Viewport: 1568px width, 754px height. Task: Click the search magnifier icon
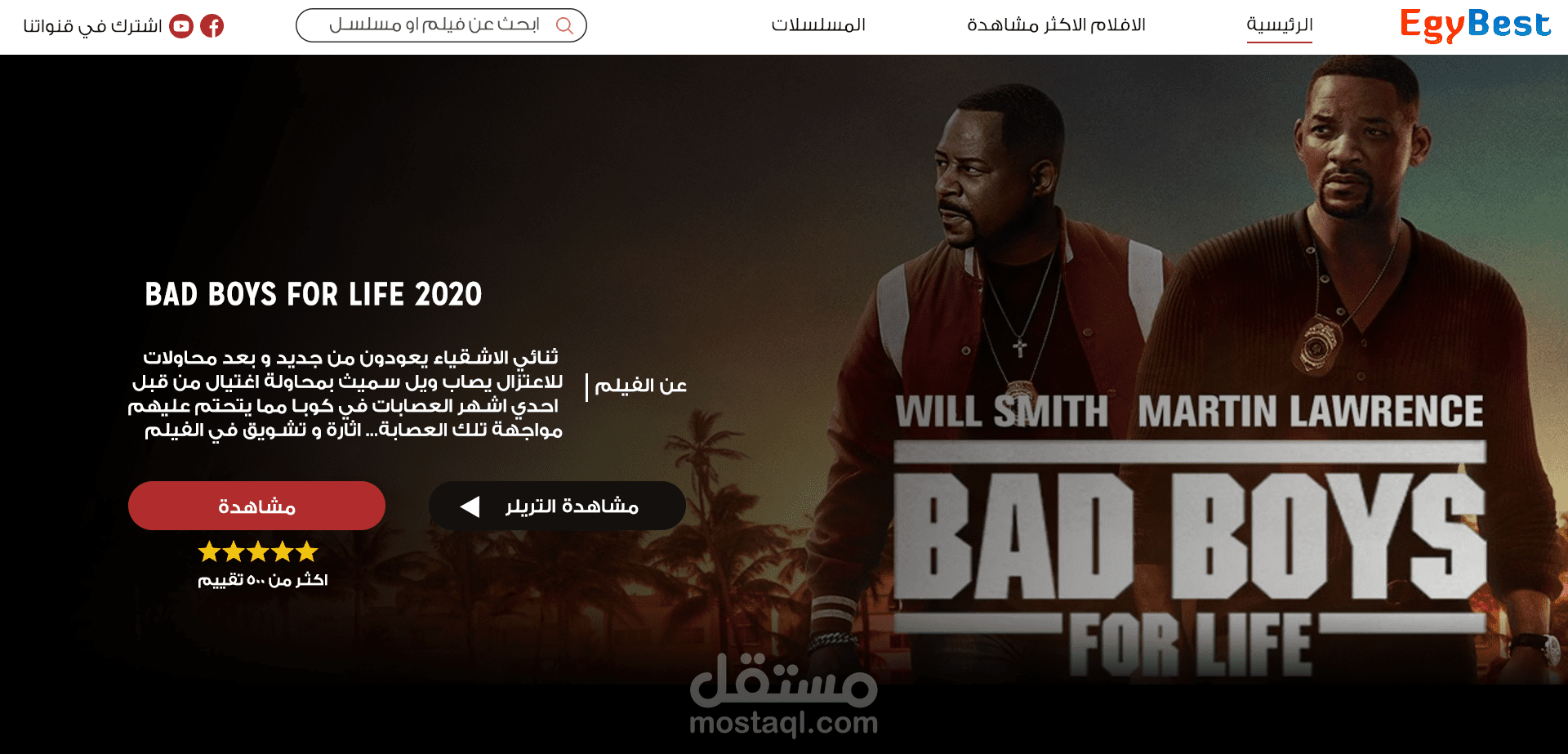point(564,25)
